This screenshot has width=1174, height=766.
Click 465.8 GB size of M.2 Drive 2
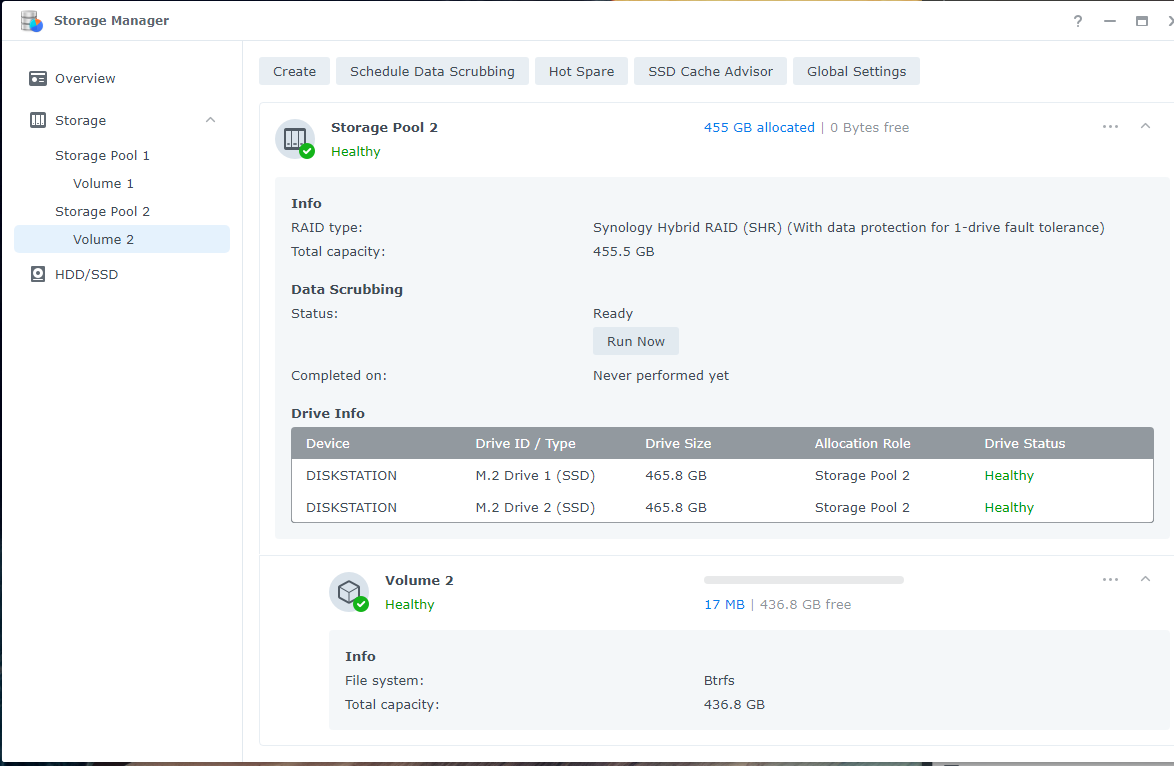tap(675, 508)
